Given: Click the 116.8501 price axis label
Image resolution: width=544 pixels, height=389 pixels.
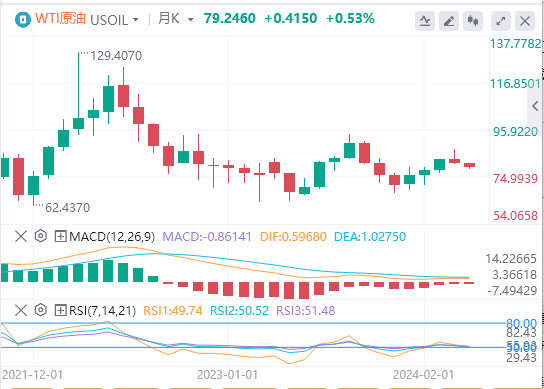Looking at the screenshot, I should [x=515, y=84].
